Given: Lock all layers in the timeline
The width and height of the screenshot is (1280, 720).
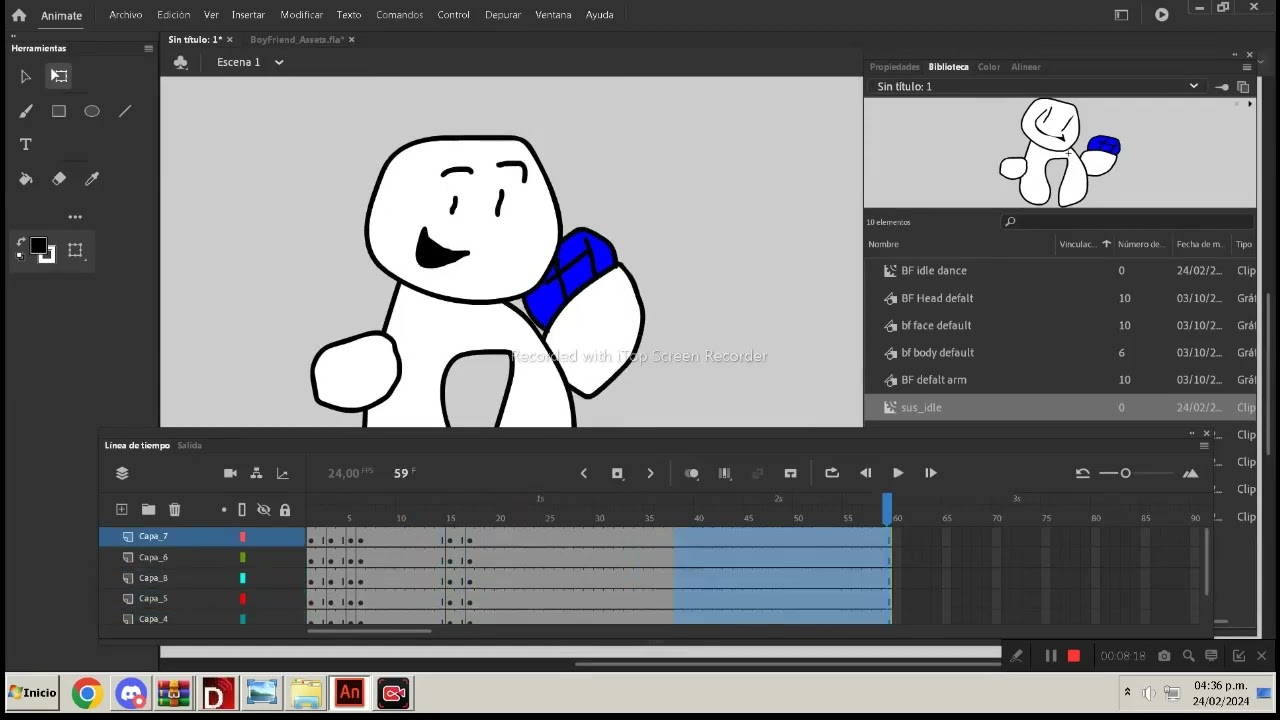Looking at the screenshot, I should tap(285, 510).
